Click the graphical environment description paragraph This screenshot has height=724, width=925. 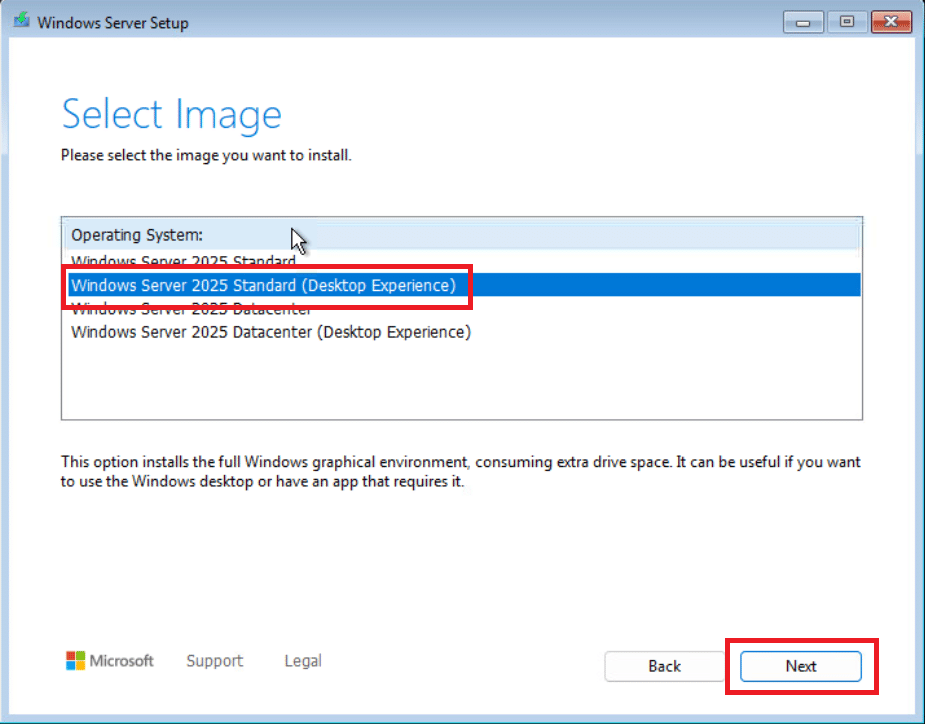(461, 471)
